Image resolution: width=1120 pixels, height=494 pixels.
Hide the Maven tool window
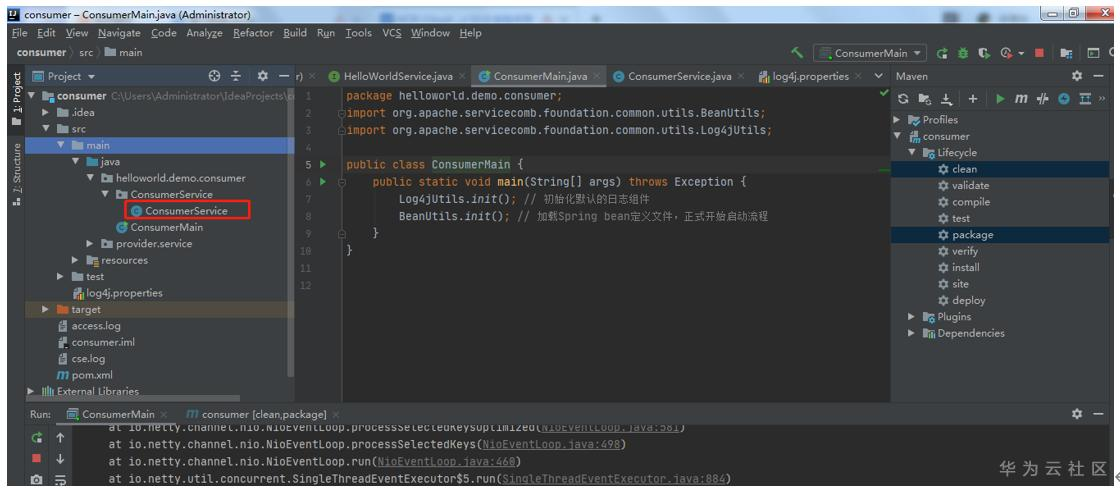pos(1099,76)
